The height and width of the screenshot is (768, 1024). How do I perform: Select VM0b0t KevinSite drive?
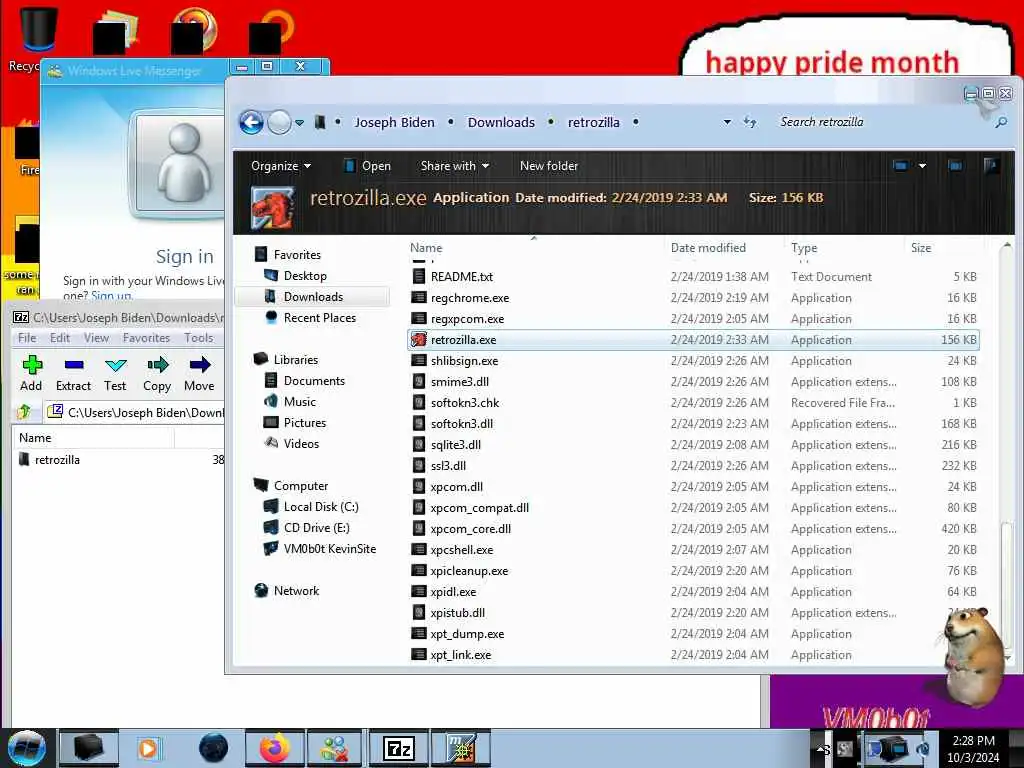329,548
